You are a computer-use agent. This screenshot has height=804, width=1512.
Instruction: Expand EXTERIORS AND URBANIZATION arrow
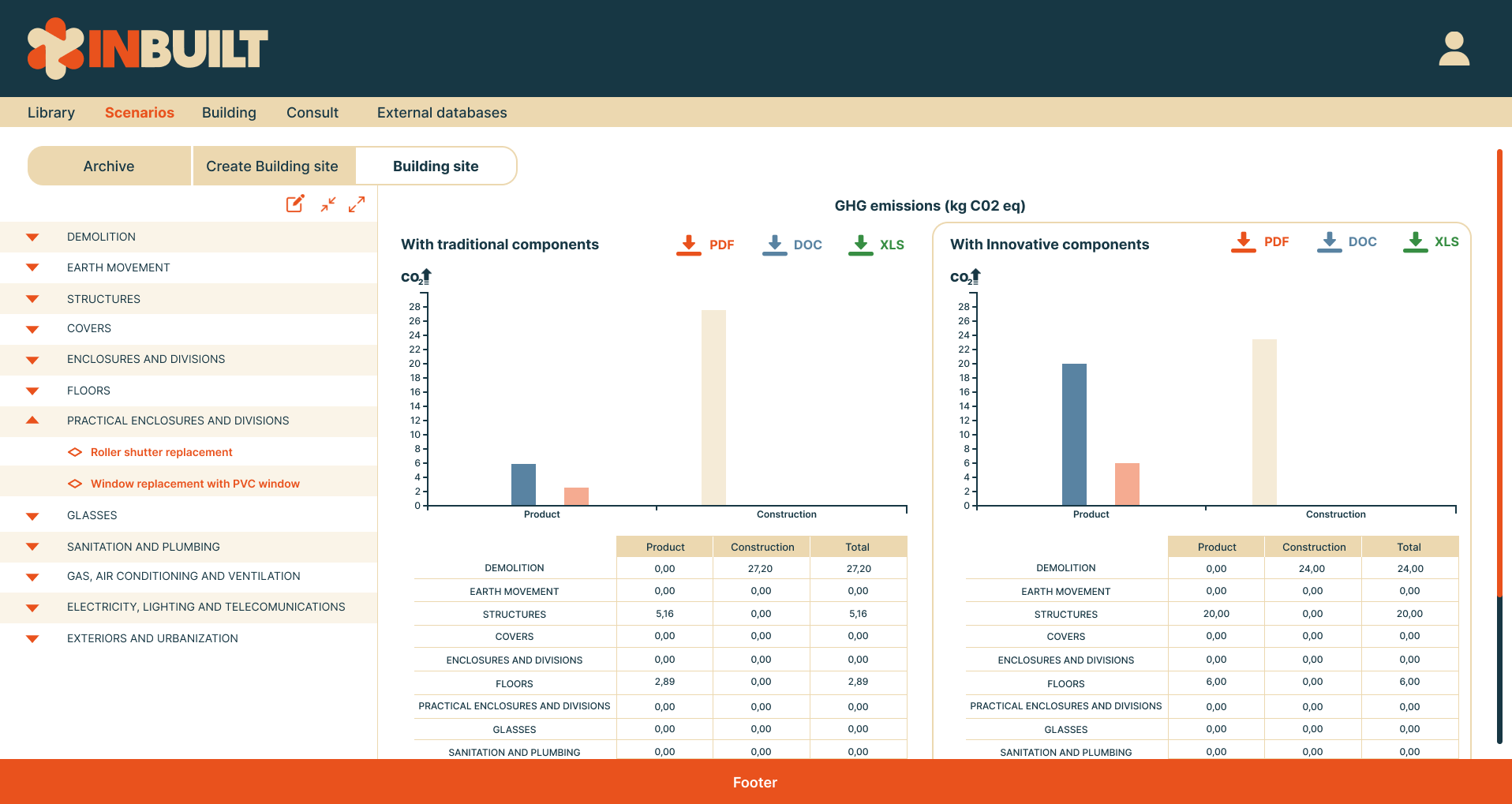[x=32, y=638]
